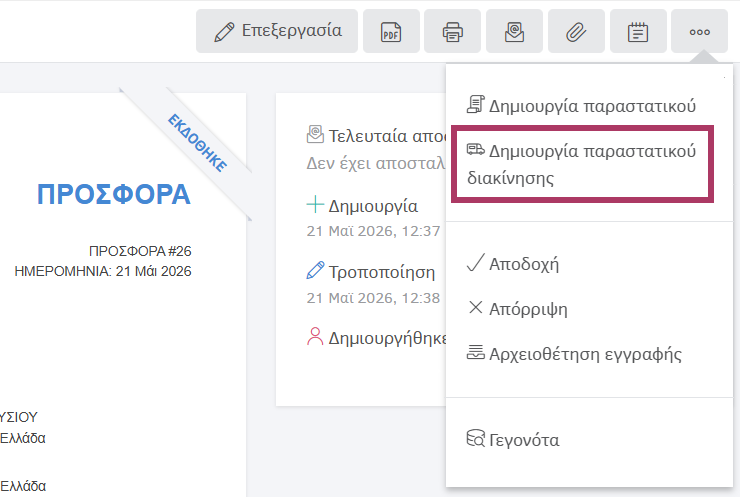
Task: Click the ΠΡΟΣΦΟΡΑ #26 number text
Action: [140, 251]
